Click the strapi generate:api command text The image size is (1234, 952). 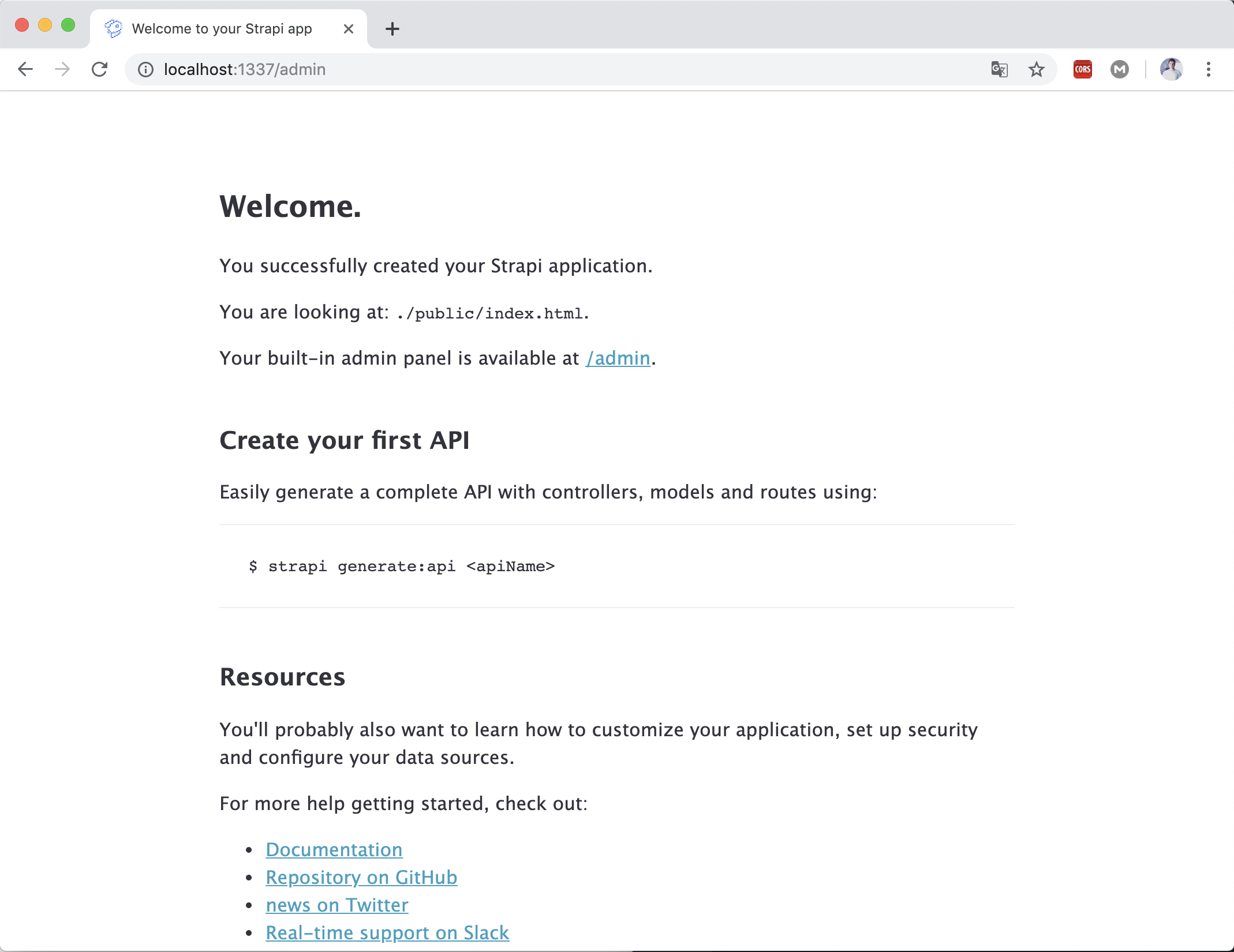pyautogui.click(x=402, y=566)
